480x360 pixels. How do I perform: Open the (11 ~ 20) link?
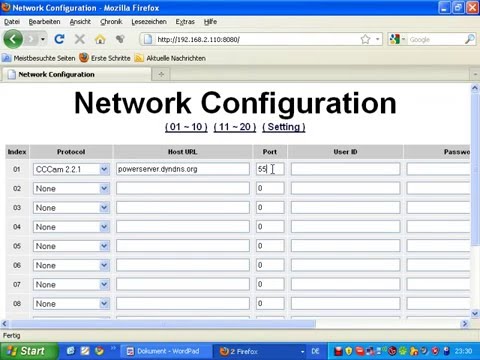pos(235,127)
